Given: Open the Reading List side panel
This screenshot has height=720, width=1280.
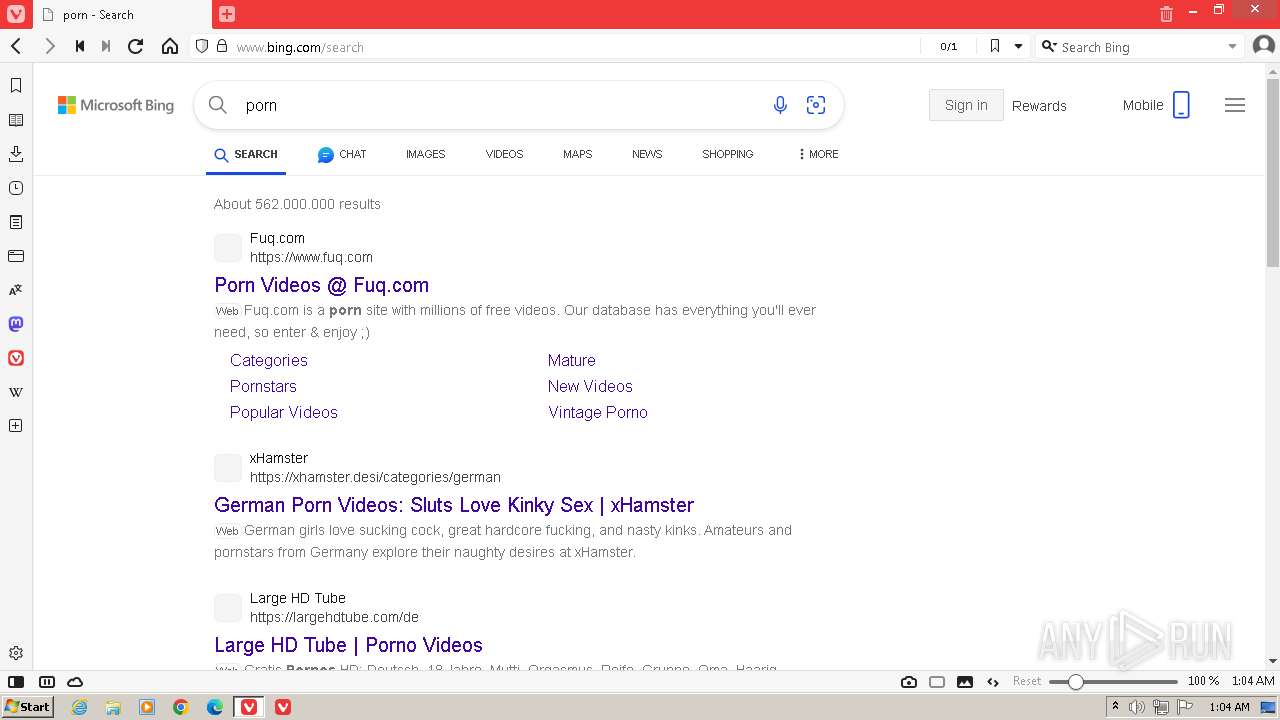Looking at the screenshot, I should [x=16, y=120].
